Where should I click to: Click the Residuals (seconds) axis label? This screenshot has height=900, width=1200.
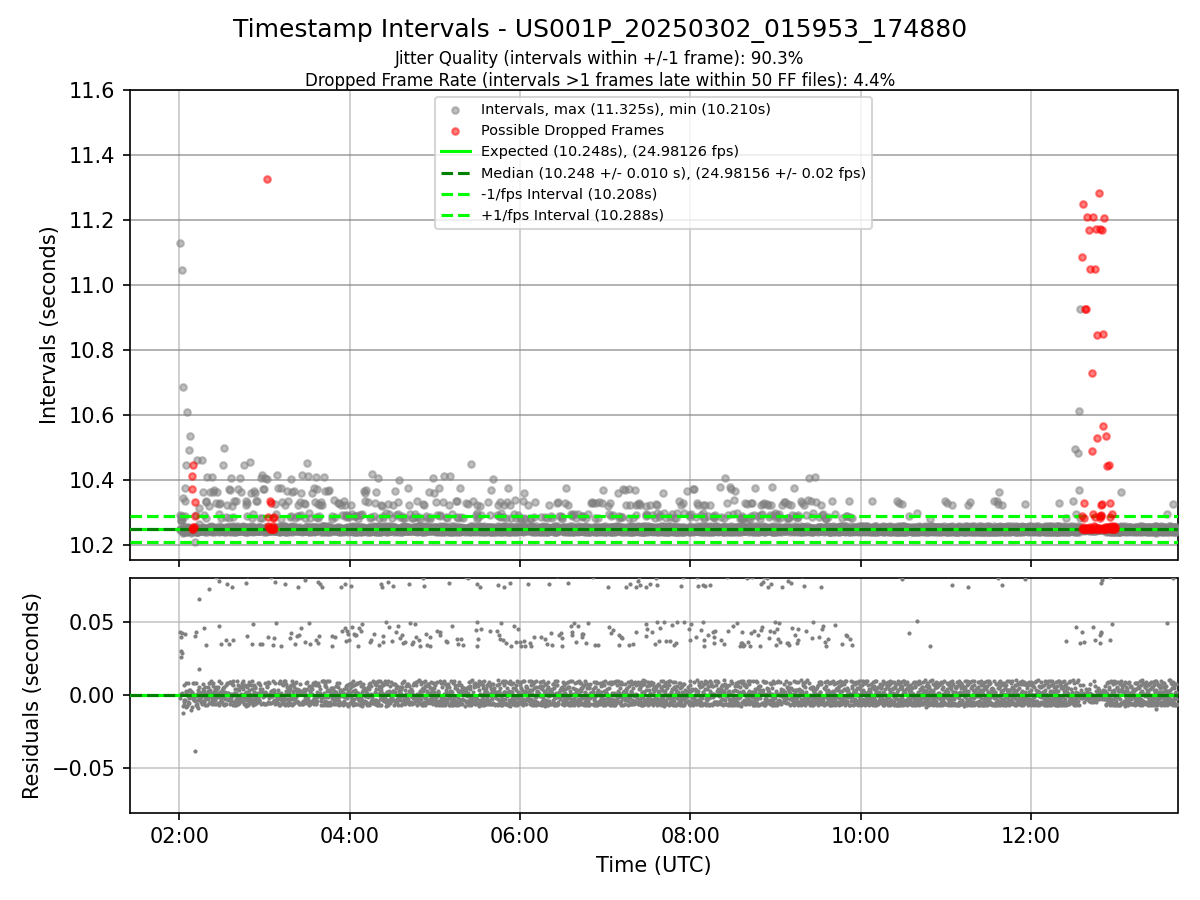(x=32, y=696)
